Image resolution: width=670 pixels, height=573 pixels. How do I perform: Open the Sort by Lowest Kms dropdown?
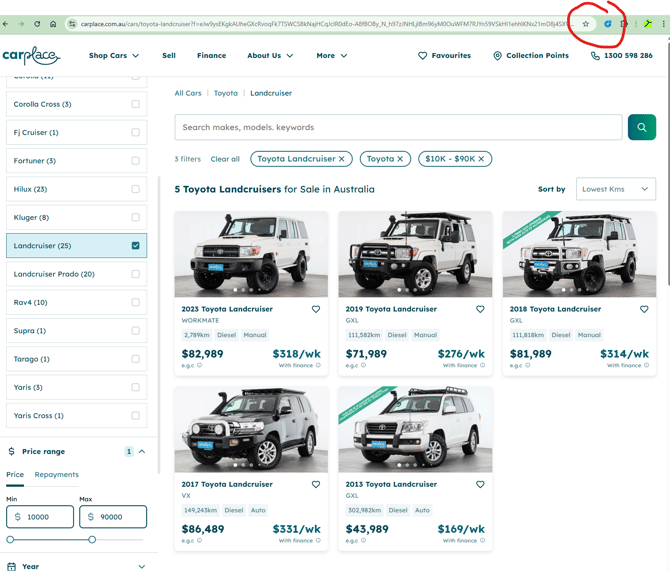pos(616,189)
